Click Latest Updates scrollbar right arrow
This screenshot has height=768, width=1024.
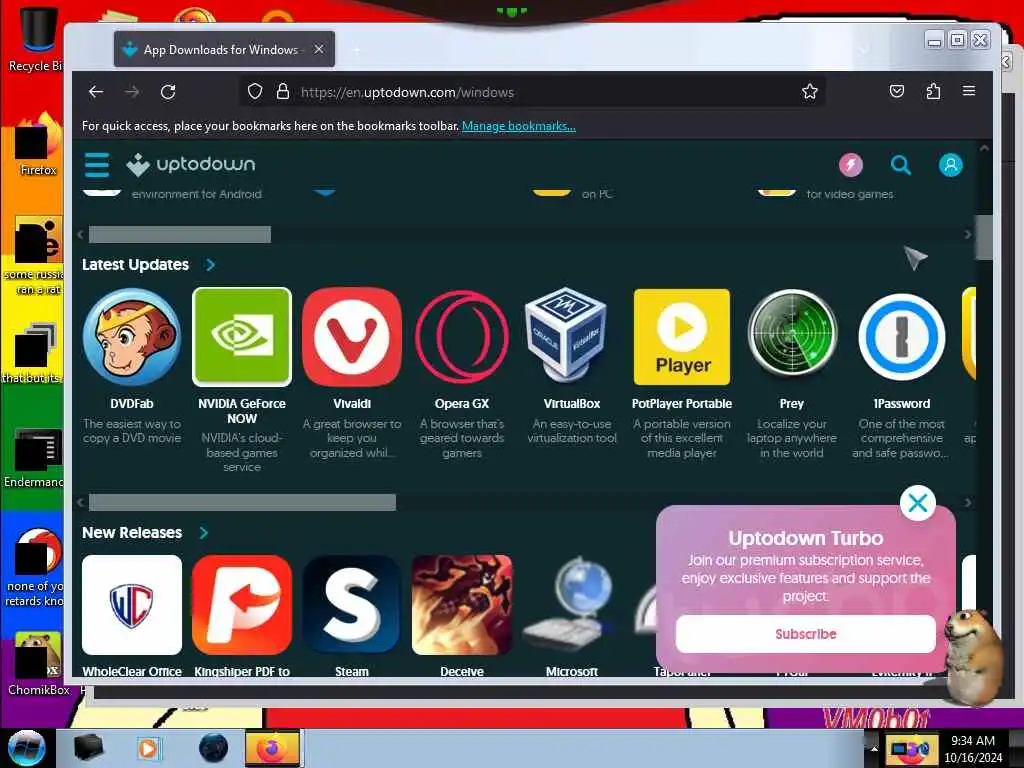968,502
